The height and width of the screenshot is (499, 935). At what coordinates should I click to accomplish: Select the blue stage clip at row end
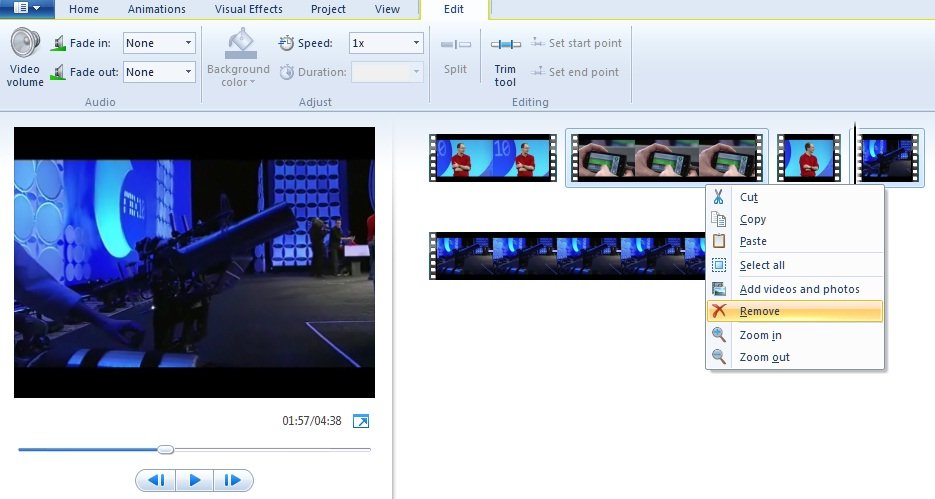(x=888, y=158)
